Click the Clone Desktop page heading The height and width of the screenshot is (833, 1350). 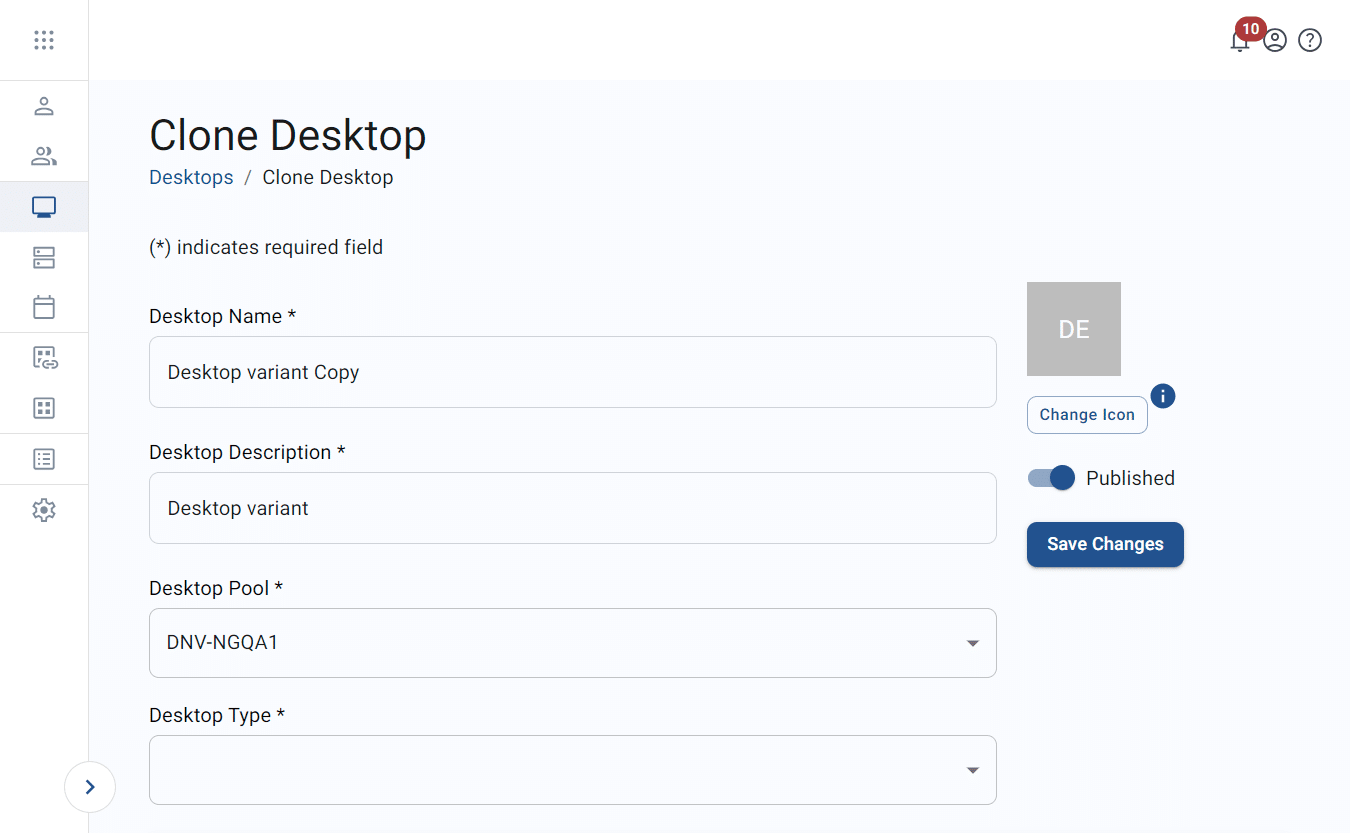[288, 135]
